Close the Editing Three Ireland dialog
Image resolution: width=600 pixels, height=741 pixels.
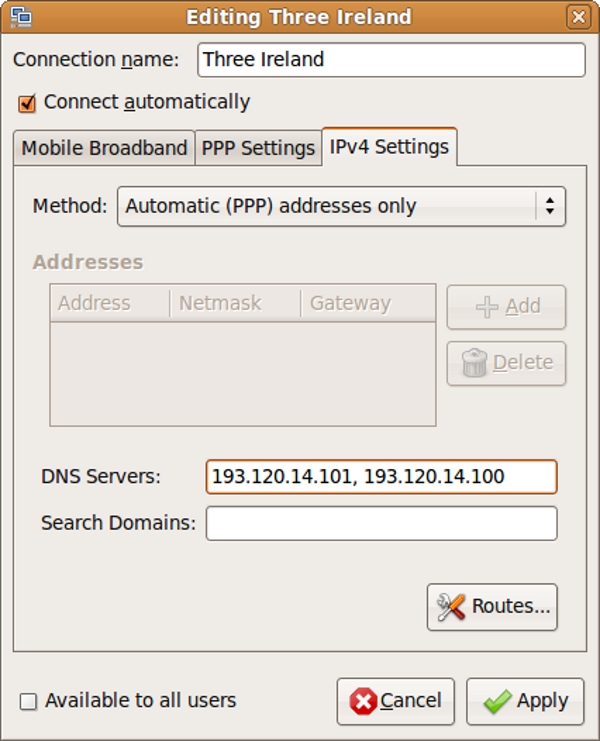578,17
